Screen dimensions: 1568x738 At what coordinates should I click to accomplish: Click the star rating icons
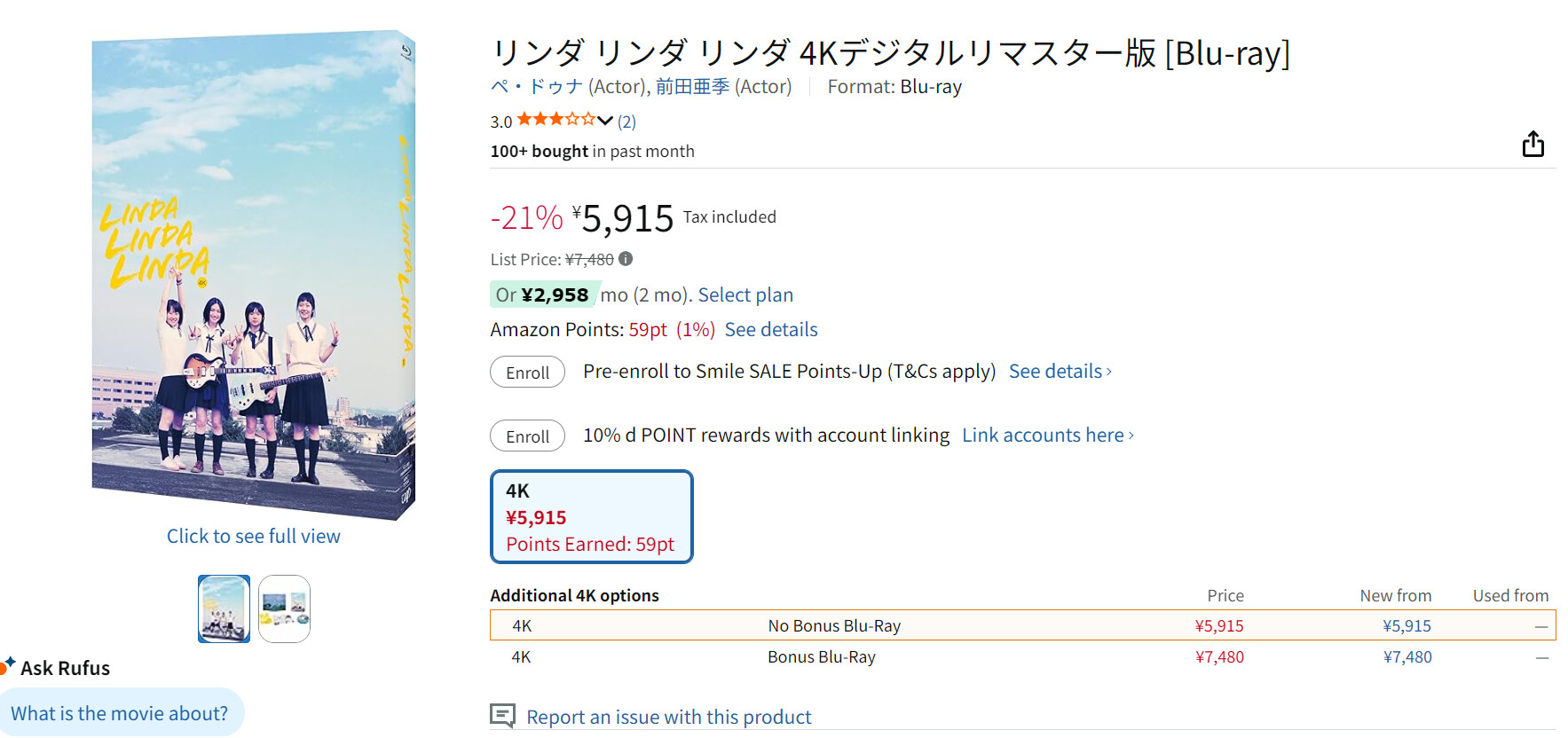(x=555, y=120)
